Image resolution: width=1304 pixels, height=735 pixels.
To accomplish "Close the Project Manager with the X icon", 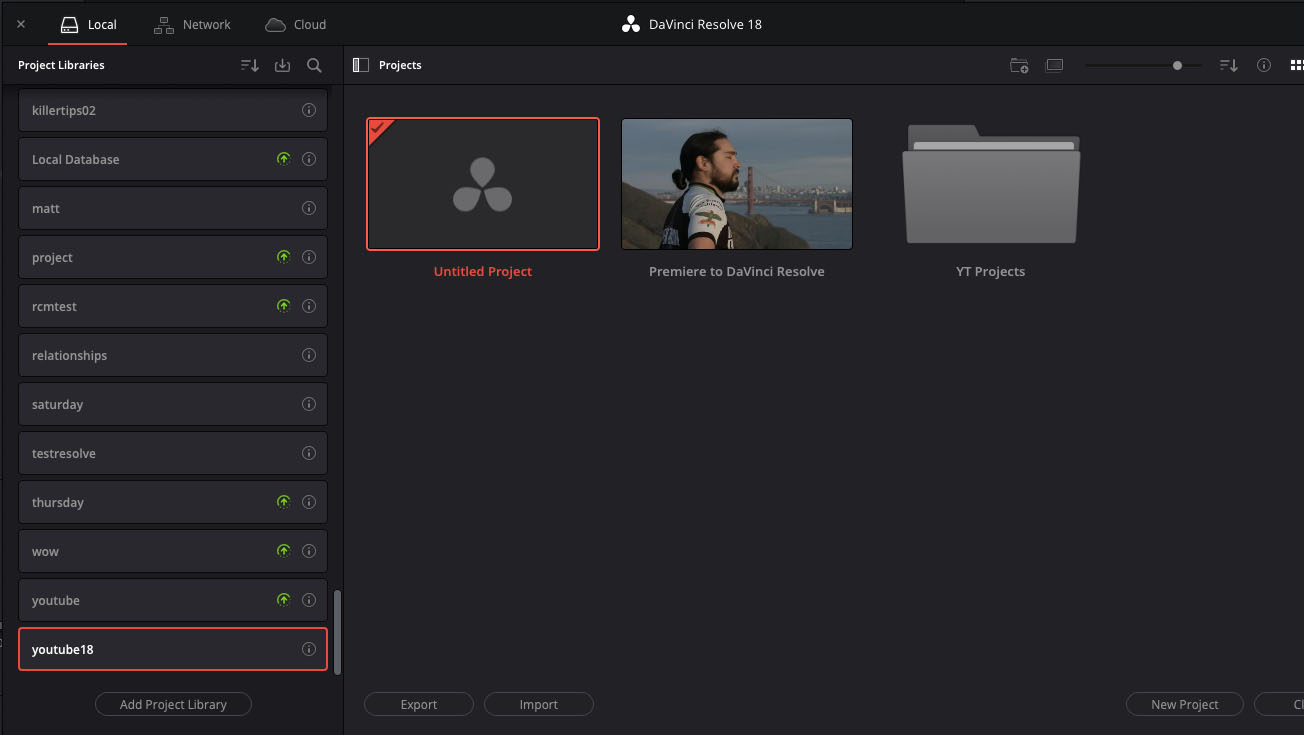I will pyautogui.click(x=22, y=24).
